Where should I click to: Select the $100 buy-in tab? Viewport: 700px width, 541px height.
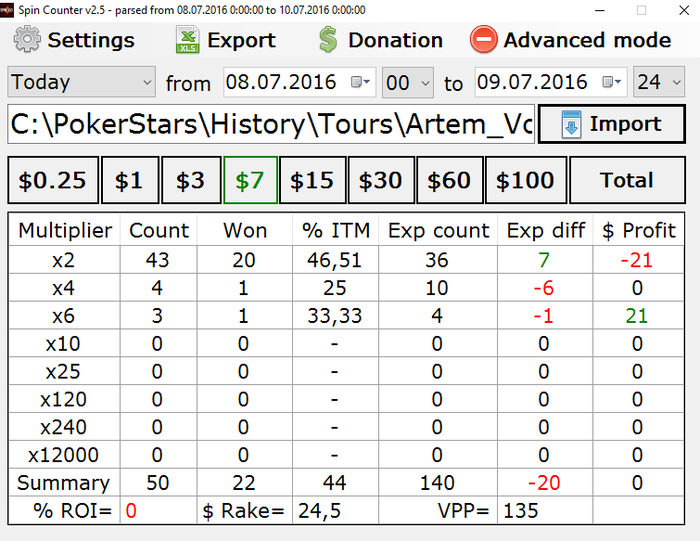(525, 180)
